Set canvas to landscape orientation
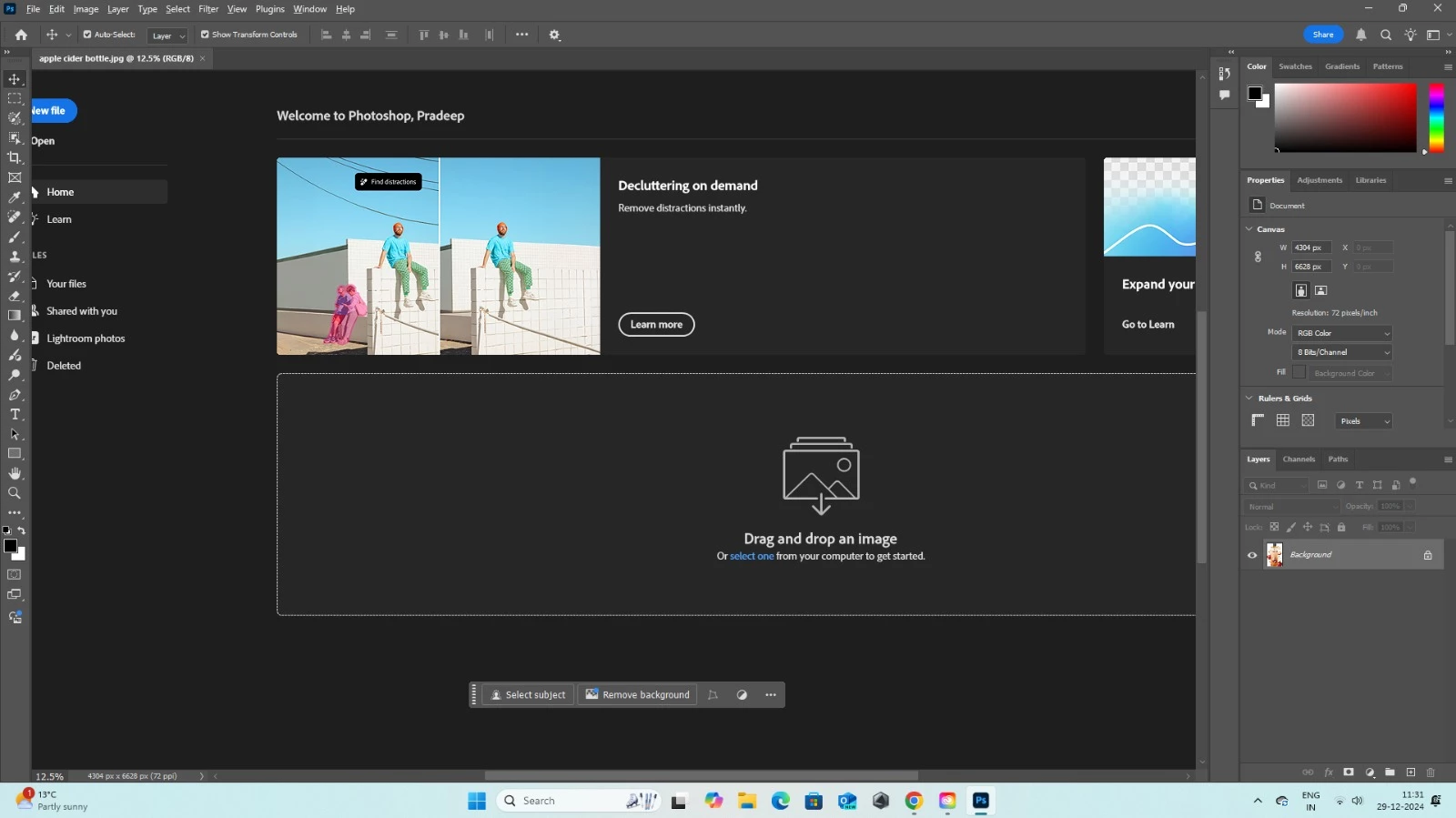The image size is (1456, 818). click(1321, 290)
